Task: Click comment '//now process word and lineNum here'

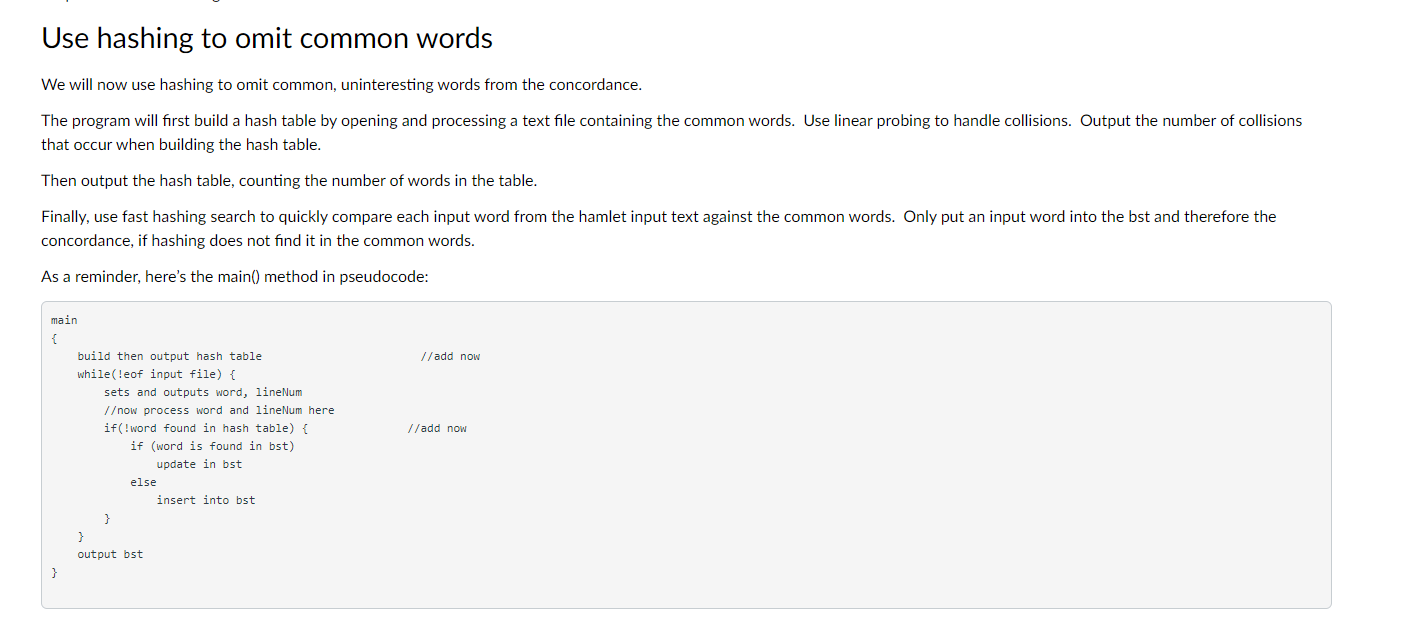Action: click(219, 410)
